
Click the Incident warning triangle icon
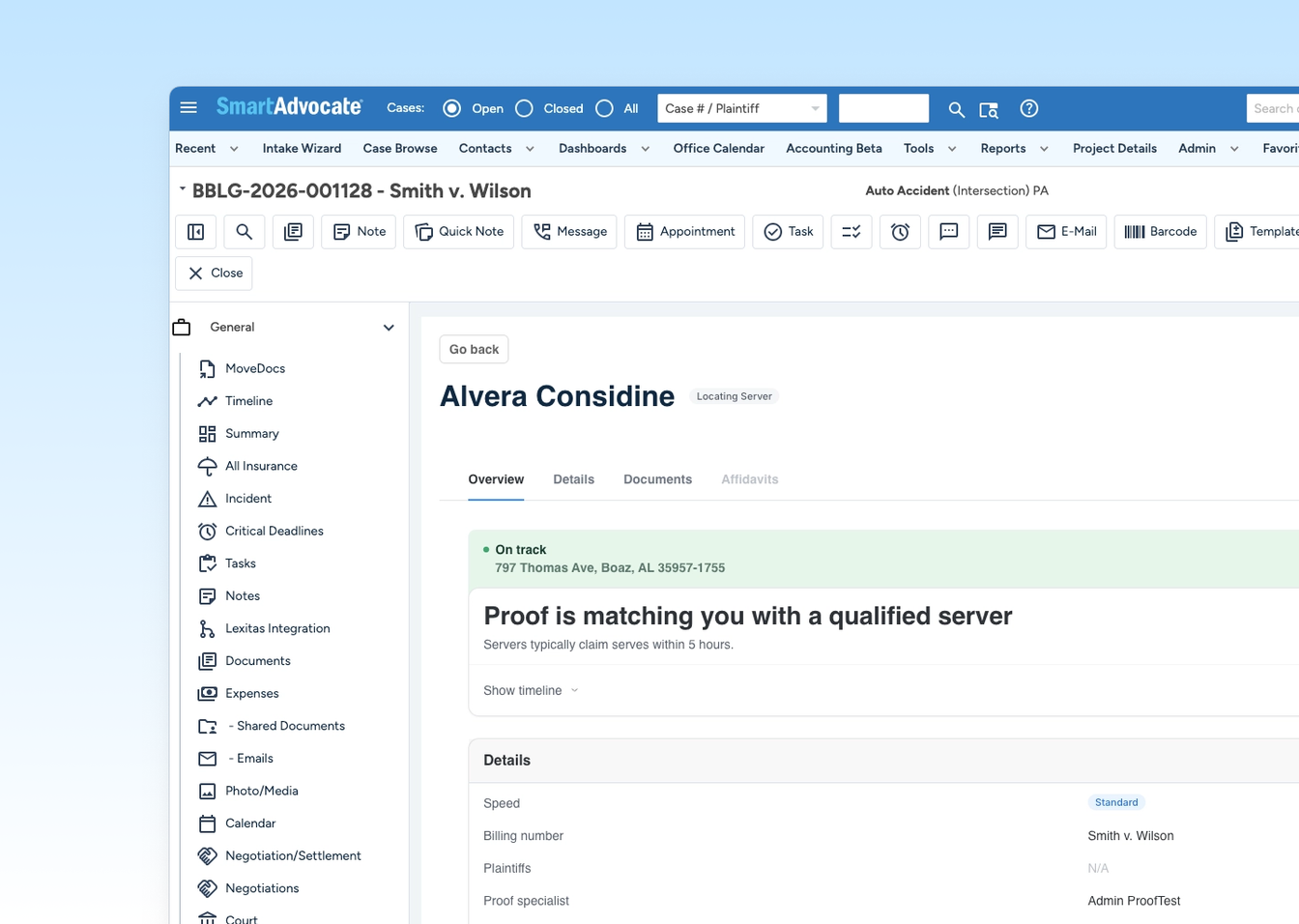tap(207, 499)
